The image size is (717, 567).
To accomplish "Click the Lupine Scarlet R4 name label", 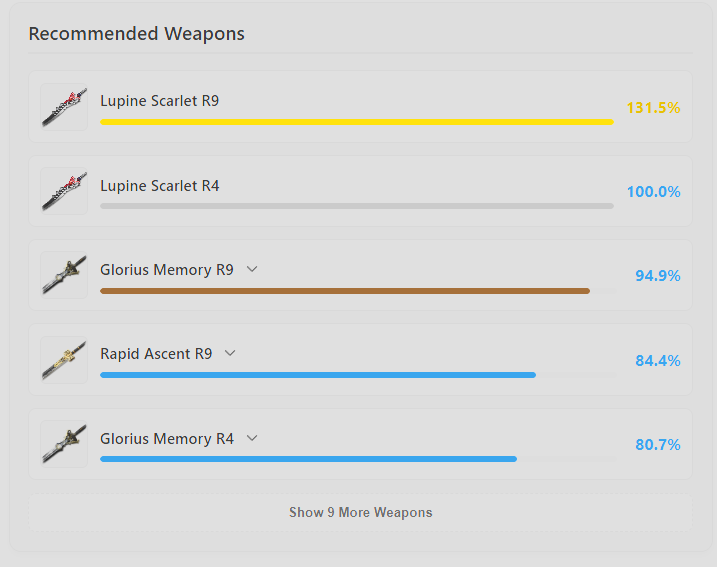I will point(159,185).
